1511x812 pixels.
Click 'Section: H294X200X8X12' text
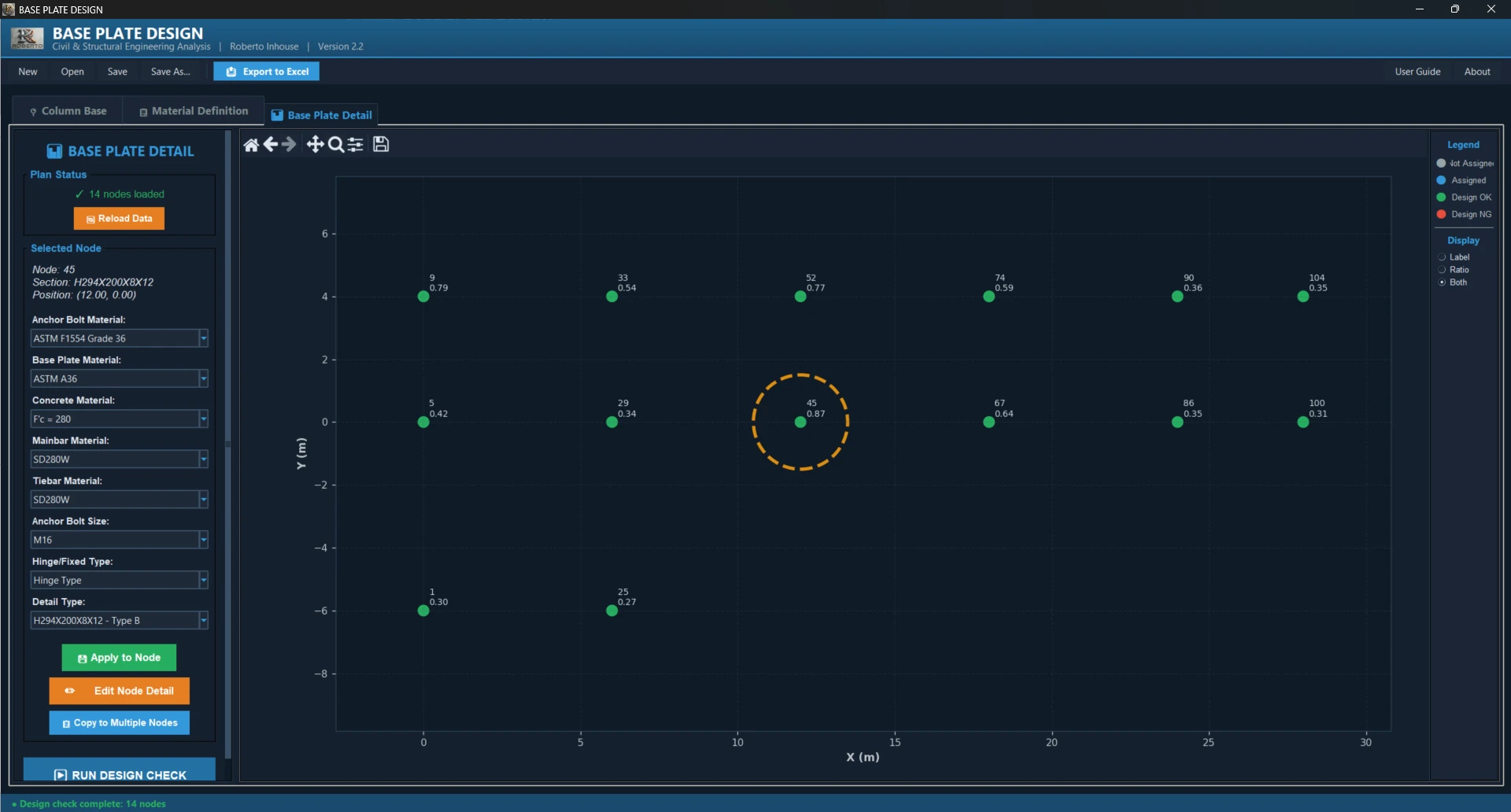tap(93, 282)
